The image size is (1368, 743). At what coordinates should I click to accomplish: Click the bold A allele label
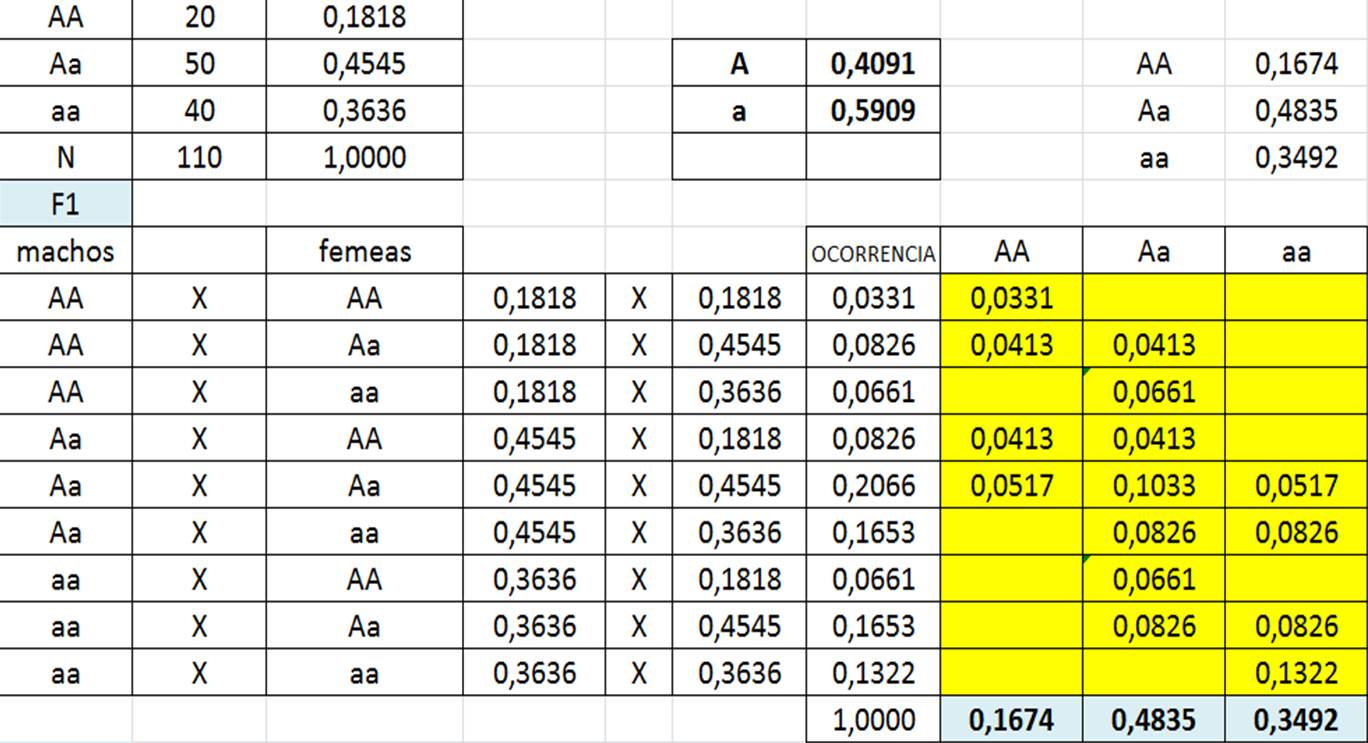[739, 64]
